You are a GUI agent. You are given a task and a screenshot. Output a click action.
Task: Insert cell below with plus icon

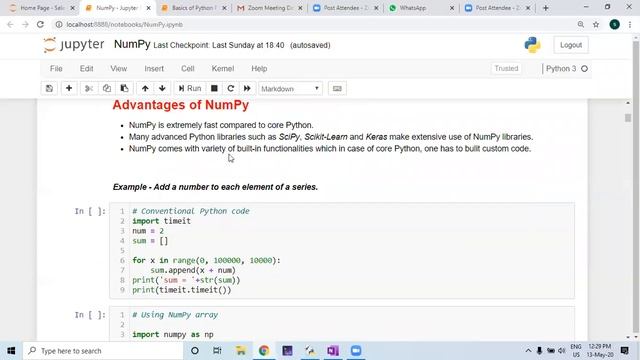point(69,89)
